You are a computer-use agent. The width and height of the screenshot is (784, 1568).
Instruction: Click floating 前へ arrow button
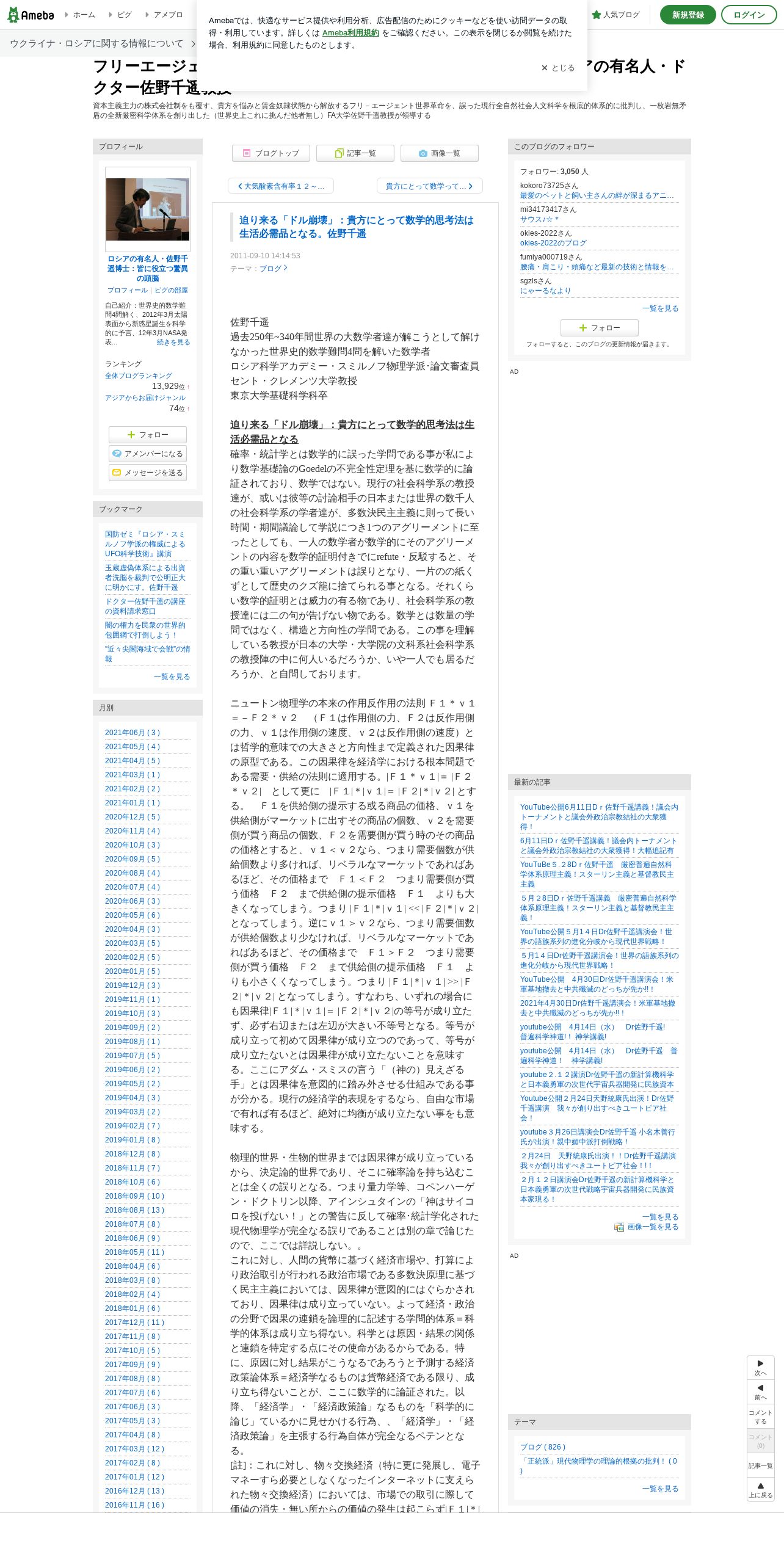pos(761,1392)
